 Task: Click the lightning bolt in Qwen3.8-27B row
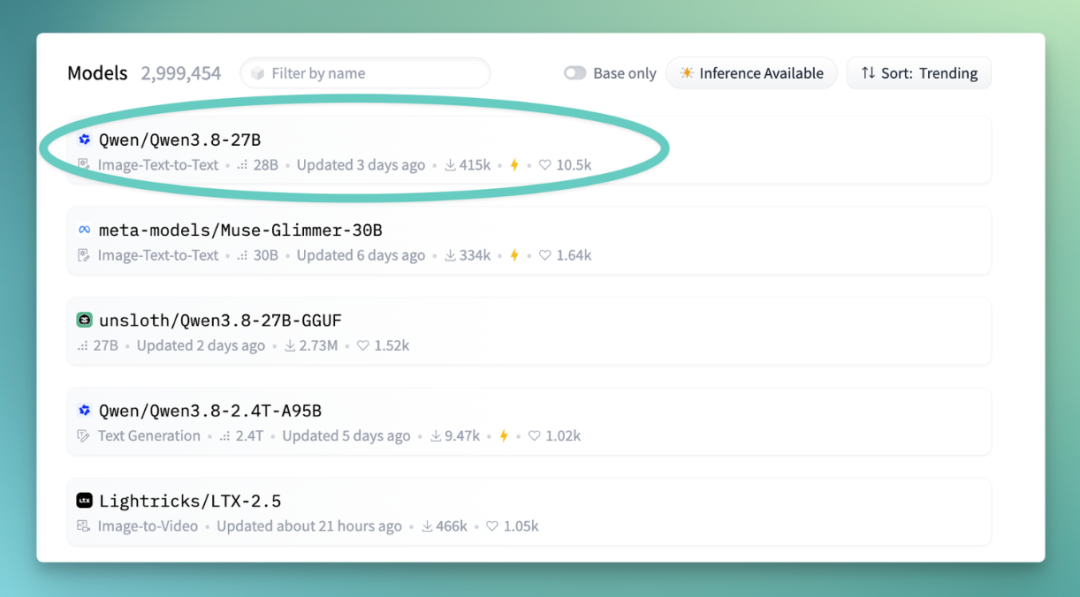(514, 165)
